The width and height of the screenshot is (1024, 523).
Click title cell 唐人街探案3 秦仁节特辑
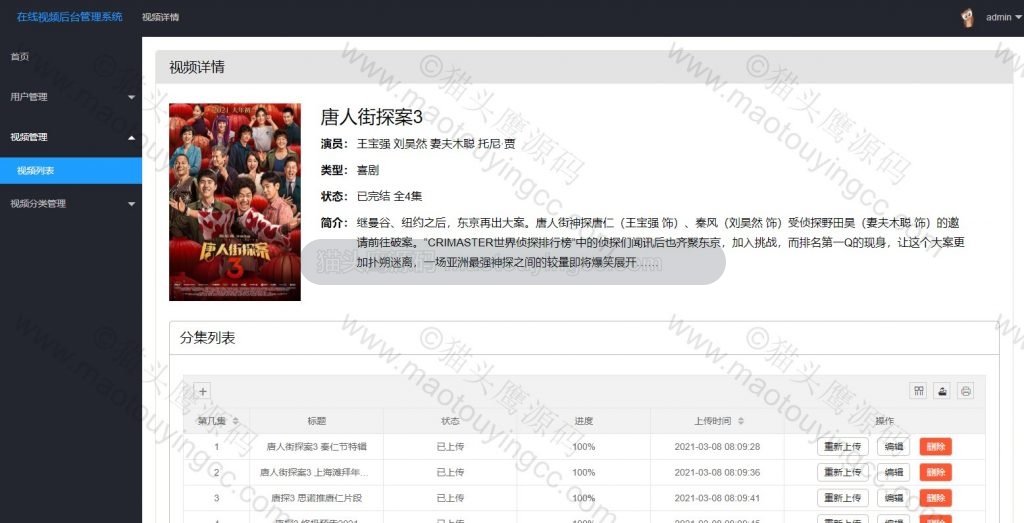click(317, 447)
